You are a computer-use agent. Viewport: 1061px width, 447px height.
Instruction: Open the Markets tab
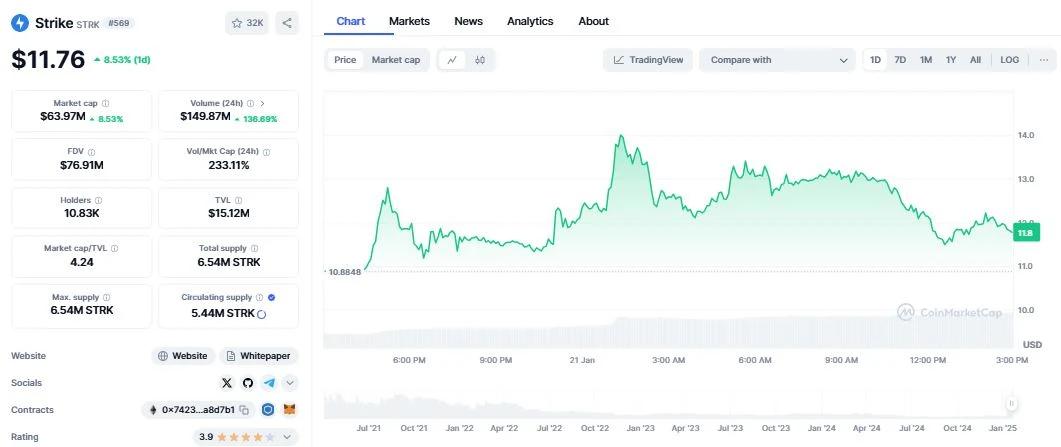tap(409, 21)
